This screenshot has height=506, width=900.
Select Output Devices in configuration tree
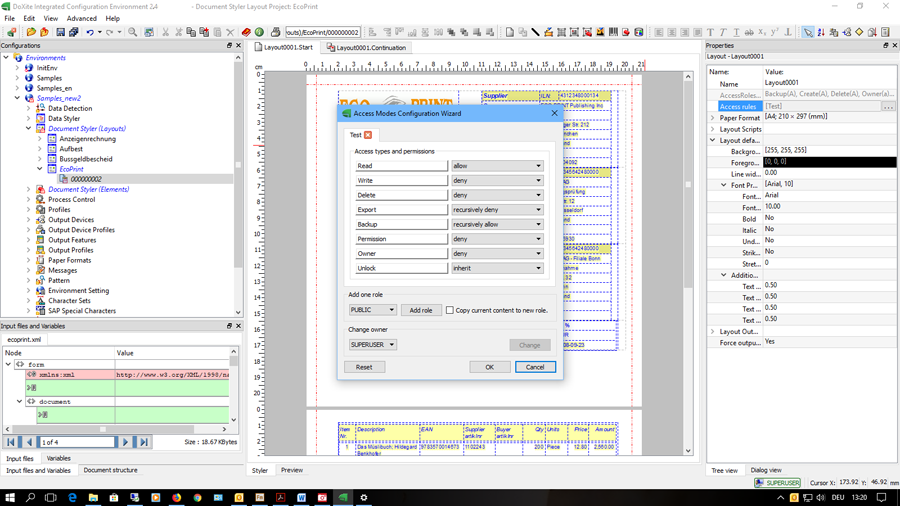pos(71,220)
